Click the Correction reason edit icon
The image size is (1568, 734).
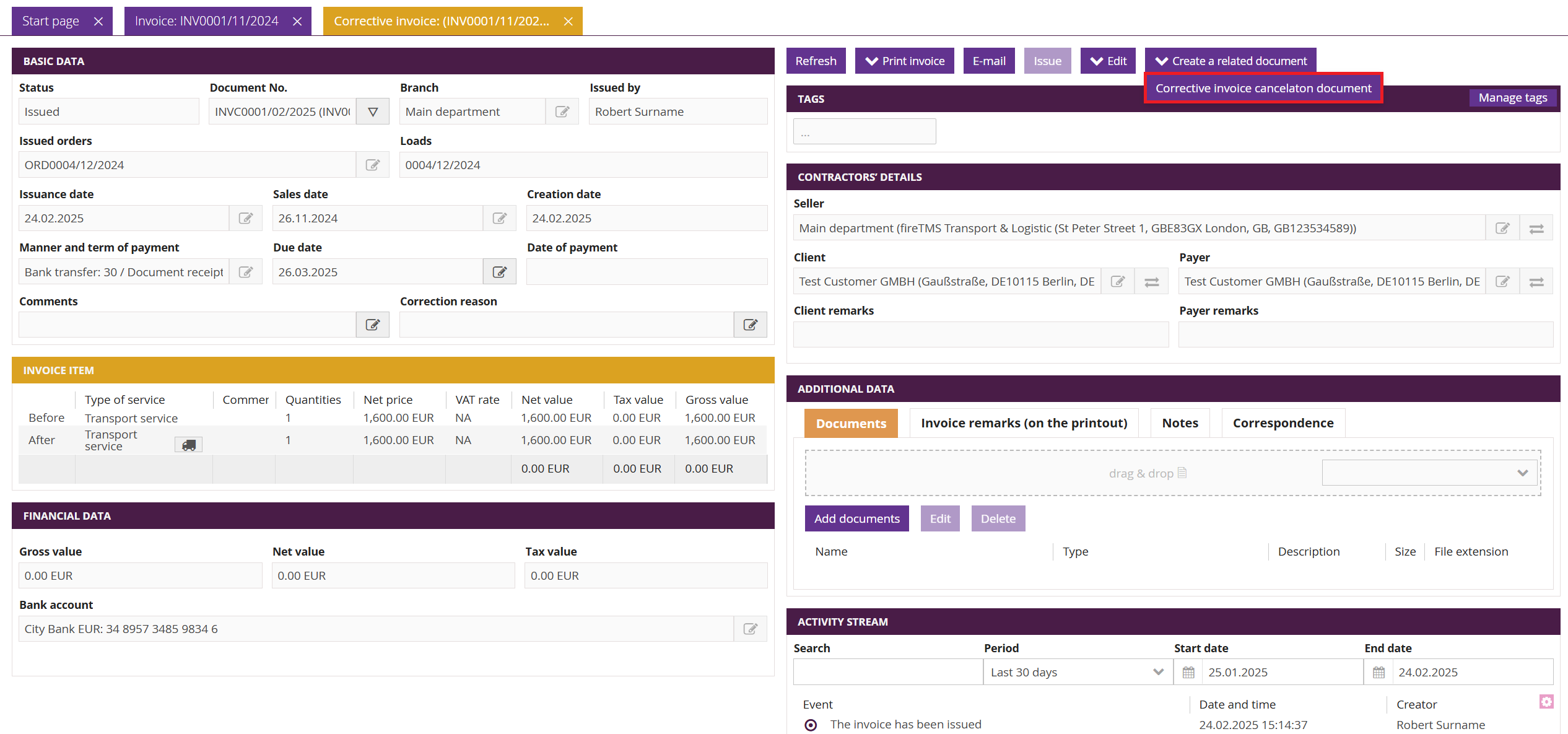(x=750, y=325)
